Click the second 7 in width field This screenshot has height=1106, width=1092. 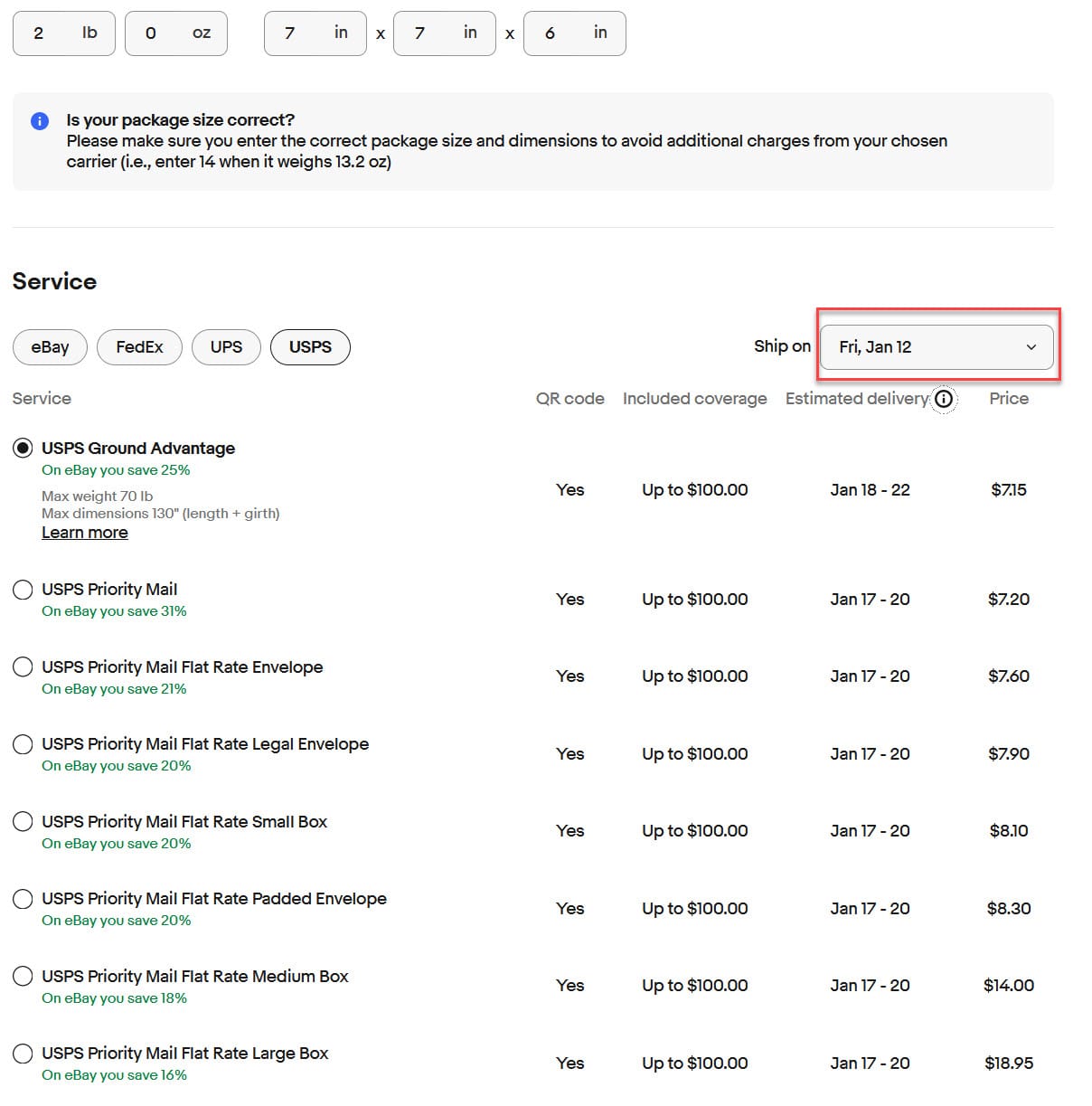coord(445,33)
